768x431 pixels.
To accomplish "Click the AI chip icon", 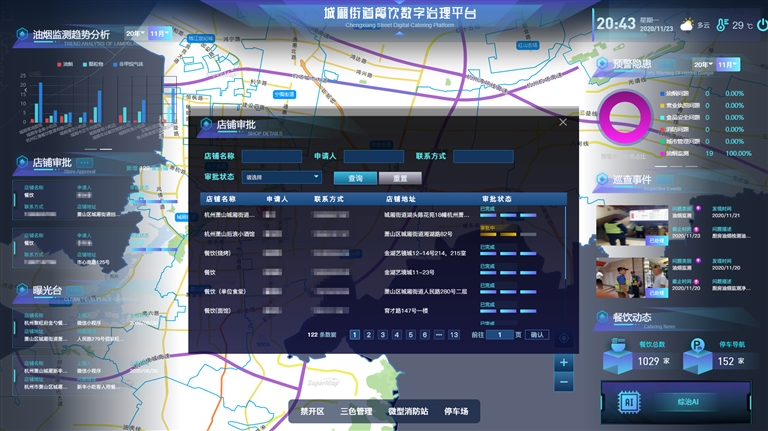I will pyautogui.click(x=629, y=402).
